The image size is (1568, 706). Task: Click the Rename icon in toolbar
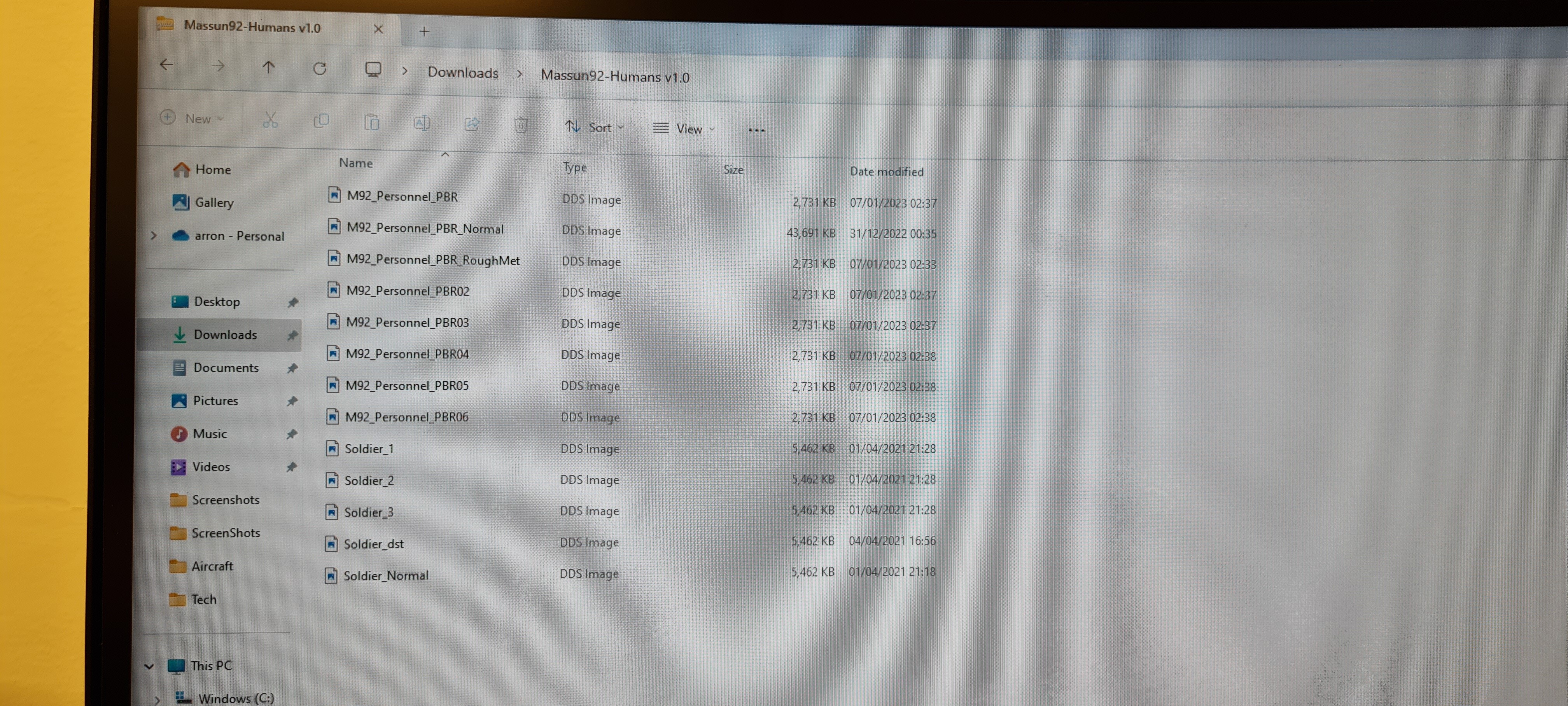tap(421, 124)
